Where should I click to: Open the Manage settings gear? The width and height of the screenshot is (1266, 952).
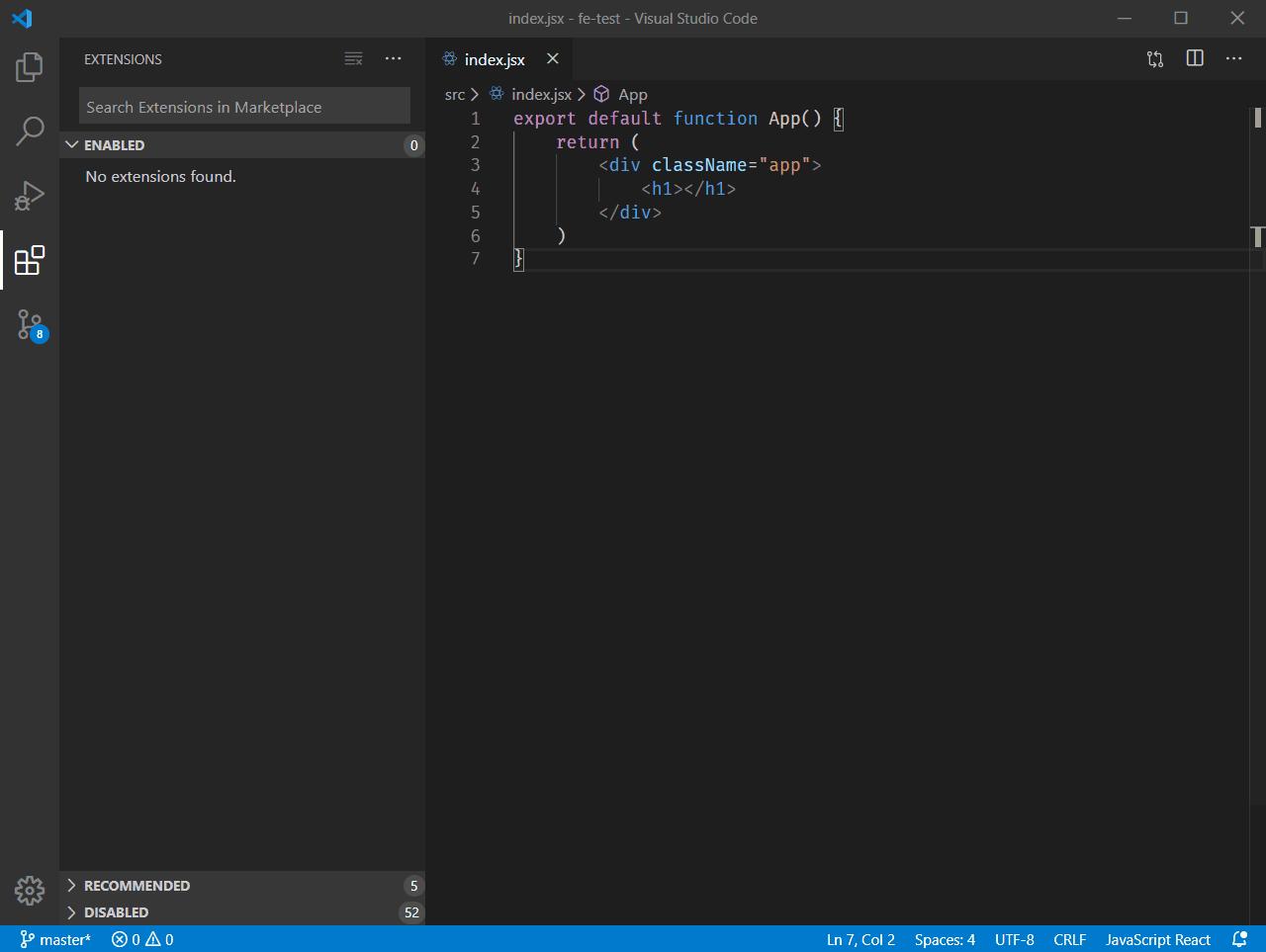[29, 891]
